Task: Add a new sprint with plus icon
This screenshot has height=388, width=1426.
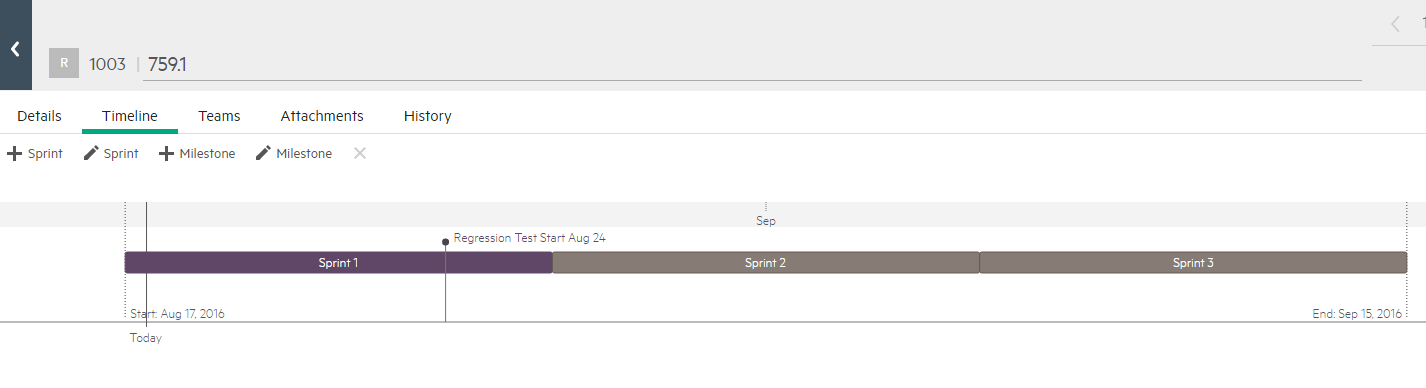Action: (x=35, y=154)
